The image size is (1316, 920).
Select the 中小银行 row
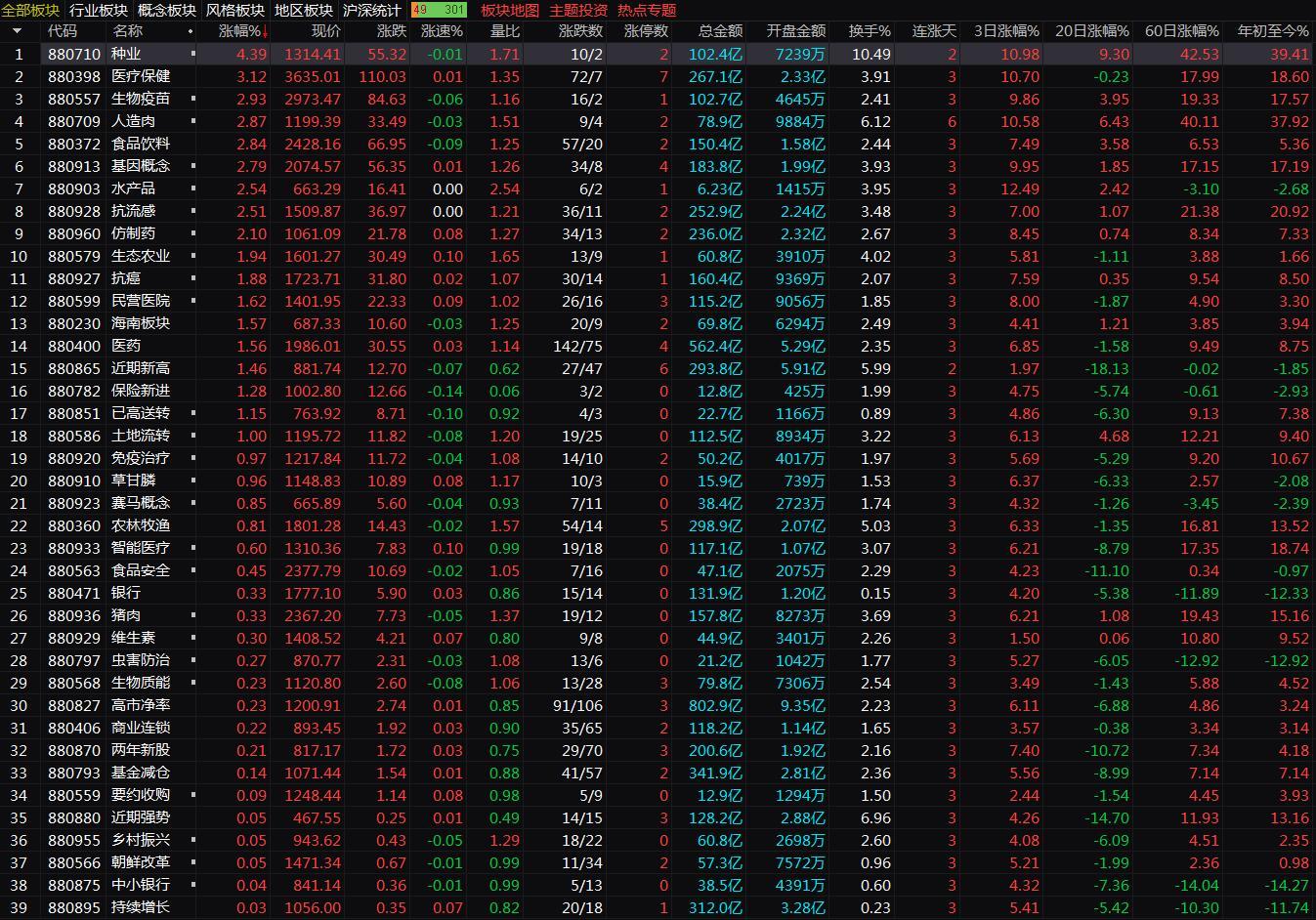click(658, 885)
